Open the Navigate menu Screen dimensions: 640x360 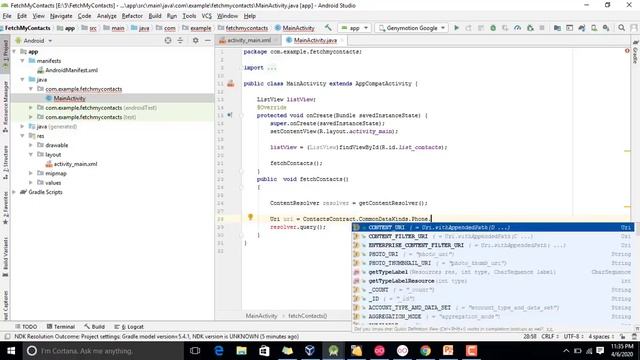click(x=61, y=16)
